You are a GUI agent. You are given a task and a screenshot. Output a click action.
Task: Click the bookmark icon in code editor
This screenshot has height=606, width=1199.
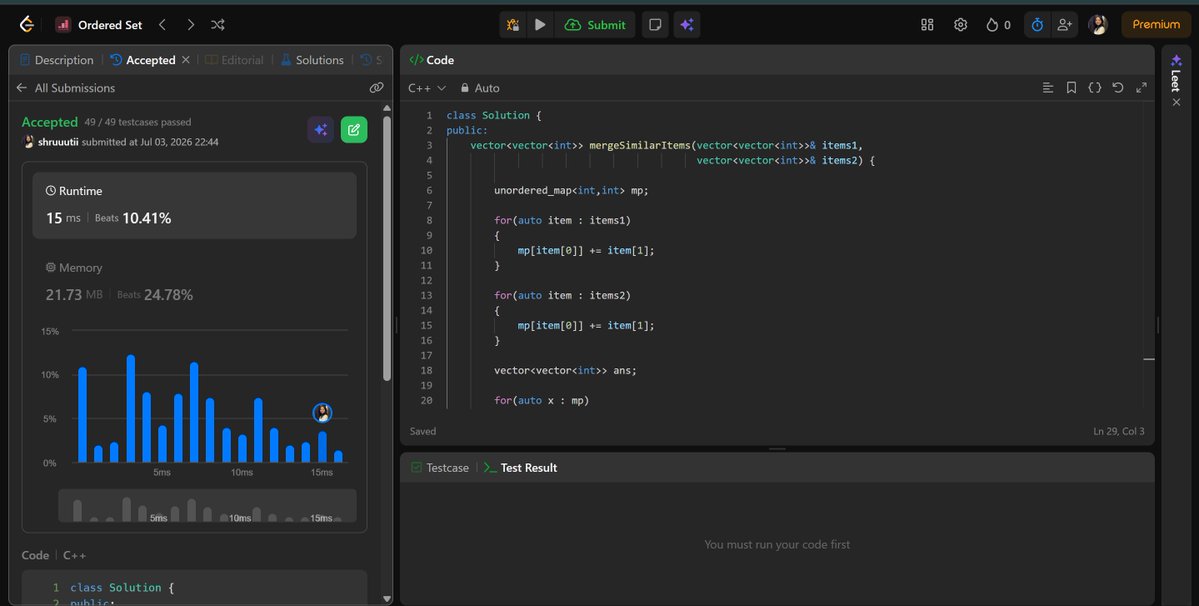tap(1071, 88)
